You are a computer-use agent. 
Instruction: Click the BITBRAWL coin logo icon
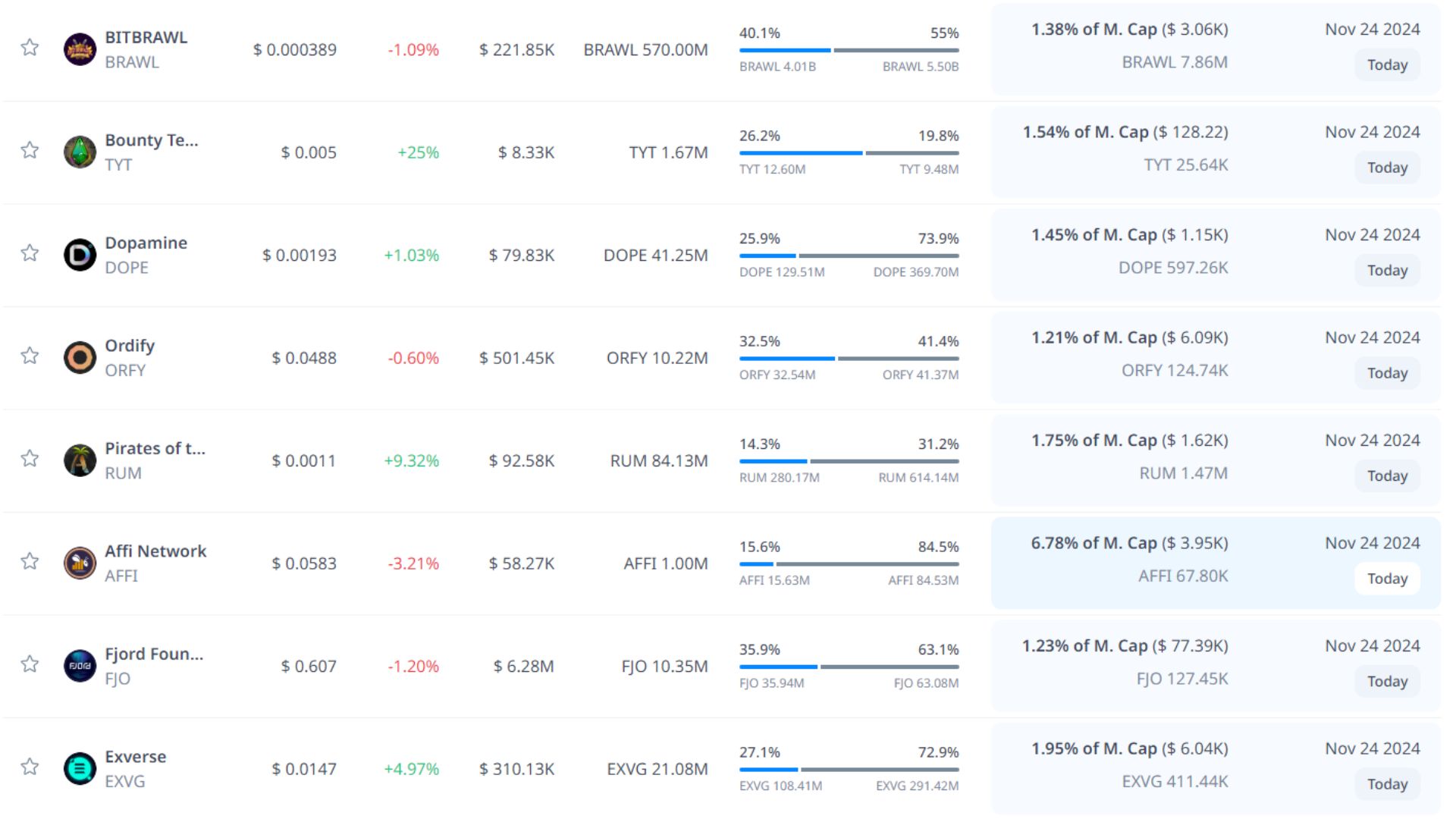[80, 49]
